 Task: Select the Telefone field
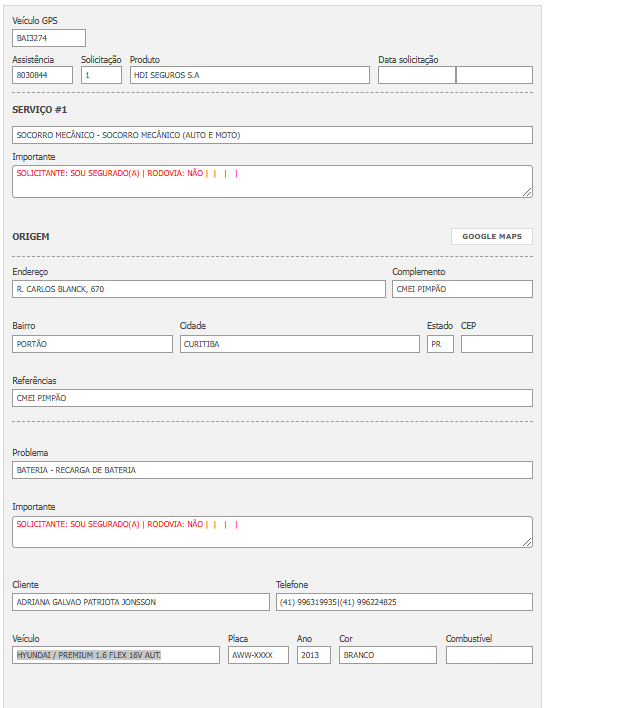[x=405, y=602]
